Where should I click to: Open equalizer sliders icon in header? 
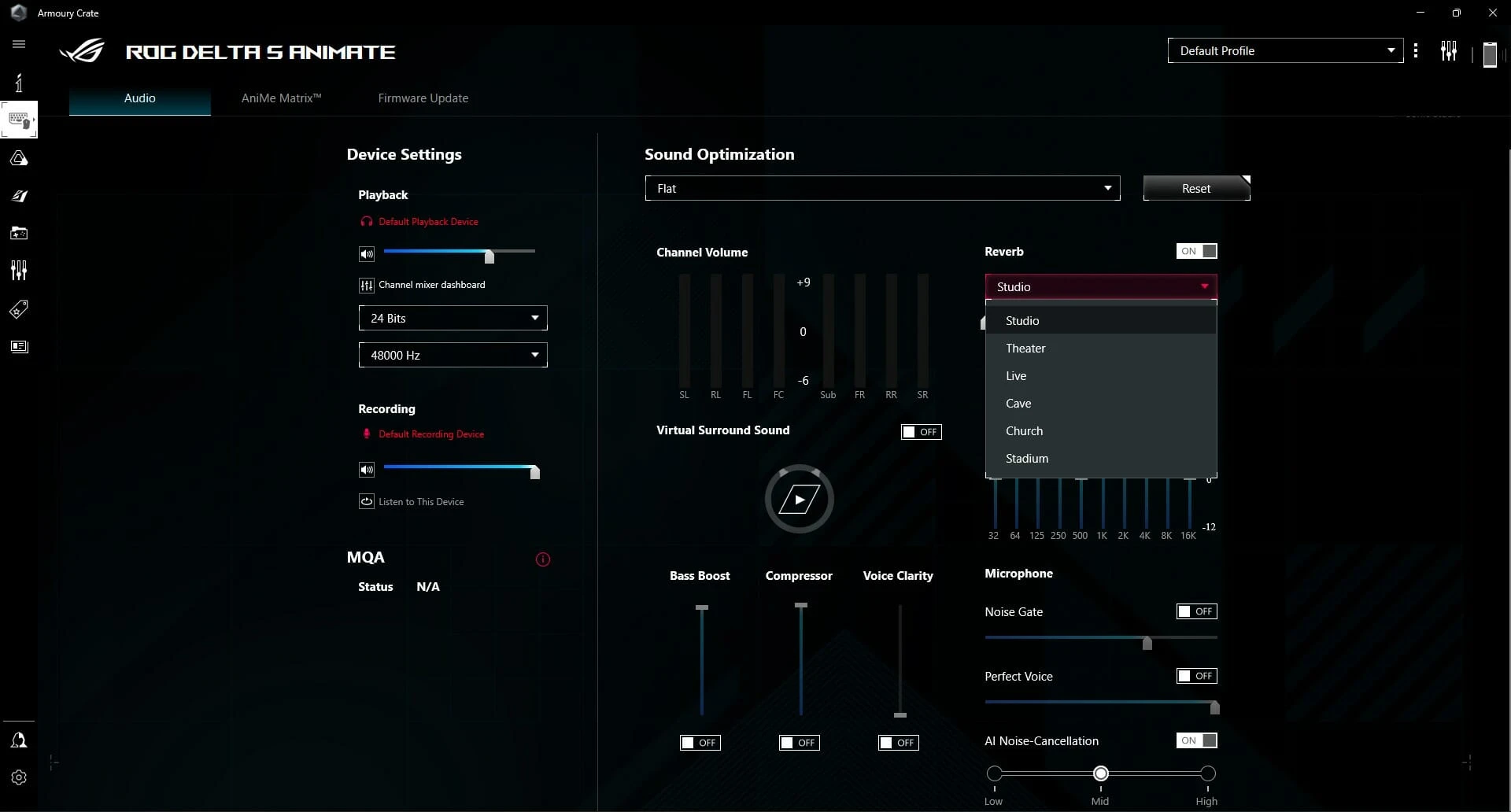pos(1449,51)
